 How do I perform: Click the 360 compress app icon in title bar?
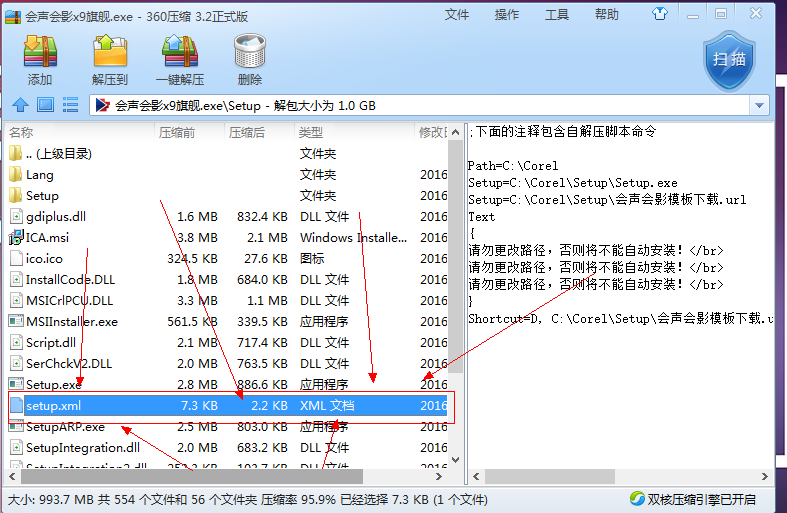coord(13,16)
